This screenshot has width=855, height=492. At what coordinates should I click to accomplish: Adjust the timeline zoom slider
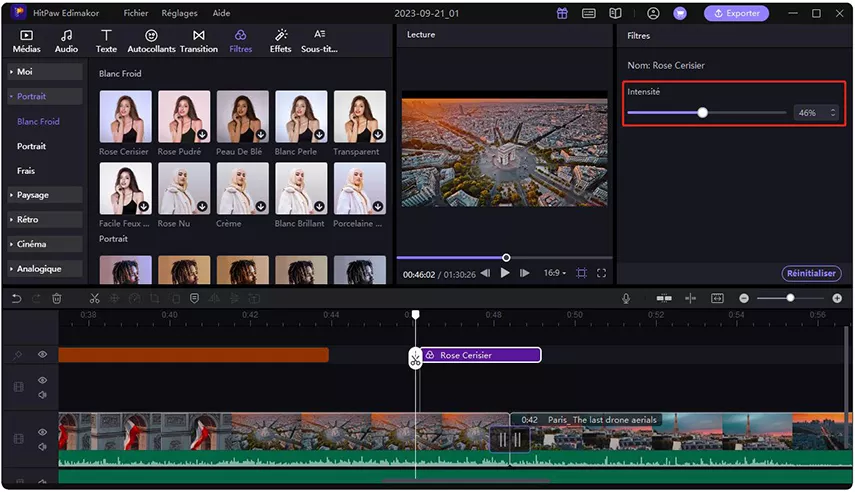(x=790, y=298)
